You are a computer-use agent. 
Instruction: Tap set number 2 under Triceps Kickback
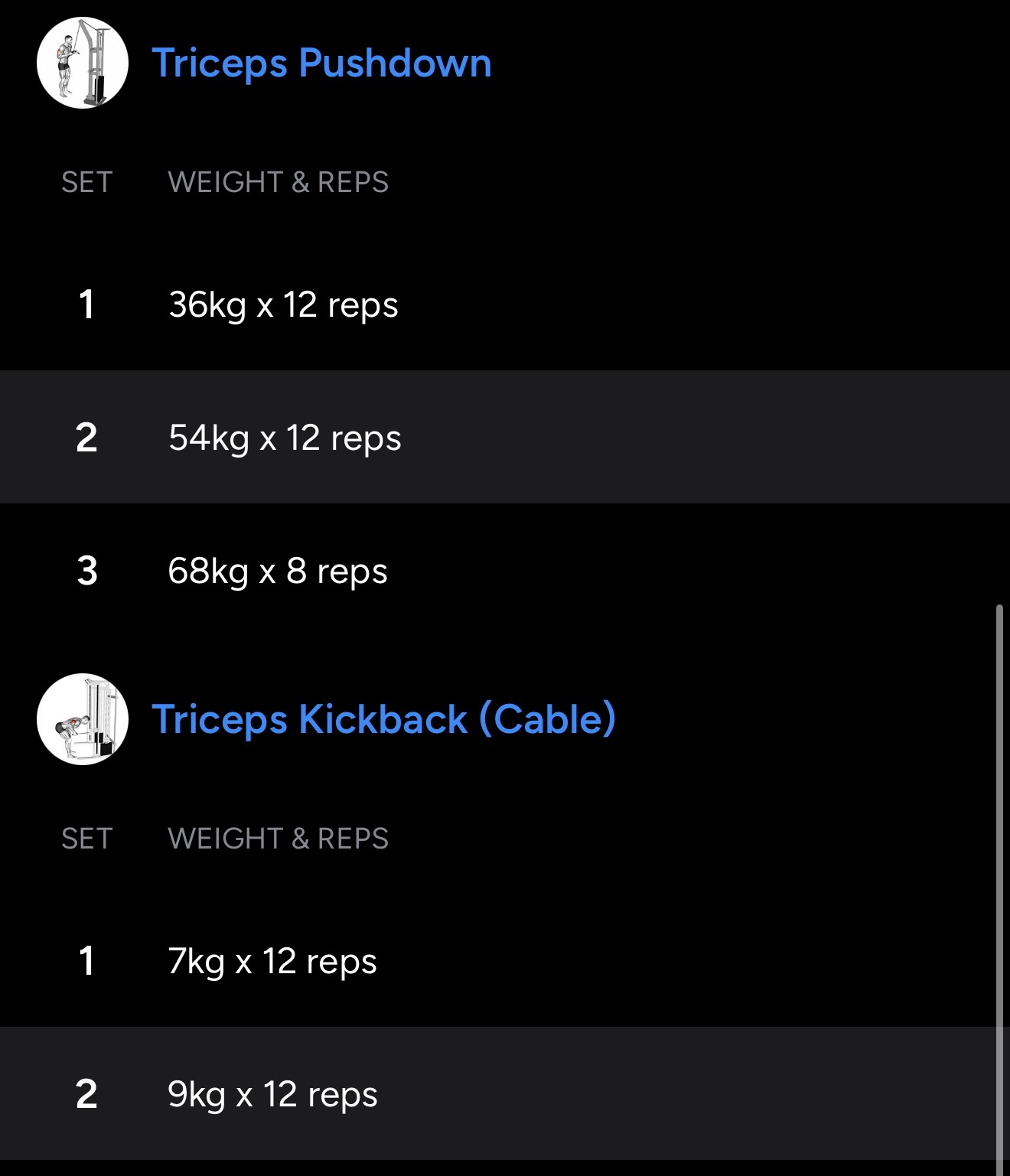tap(86, 1094)
